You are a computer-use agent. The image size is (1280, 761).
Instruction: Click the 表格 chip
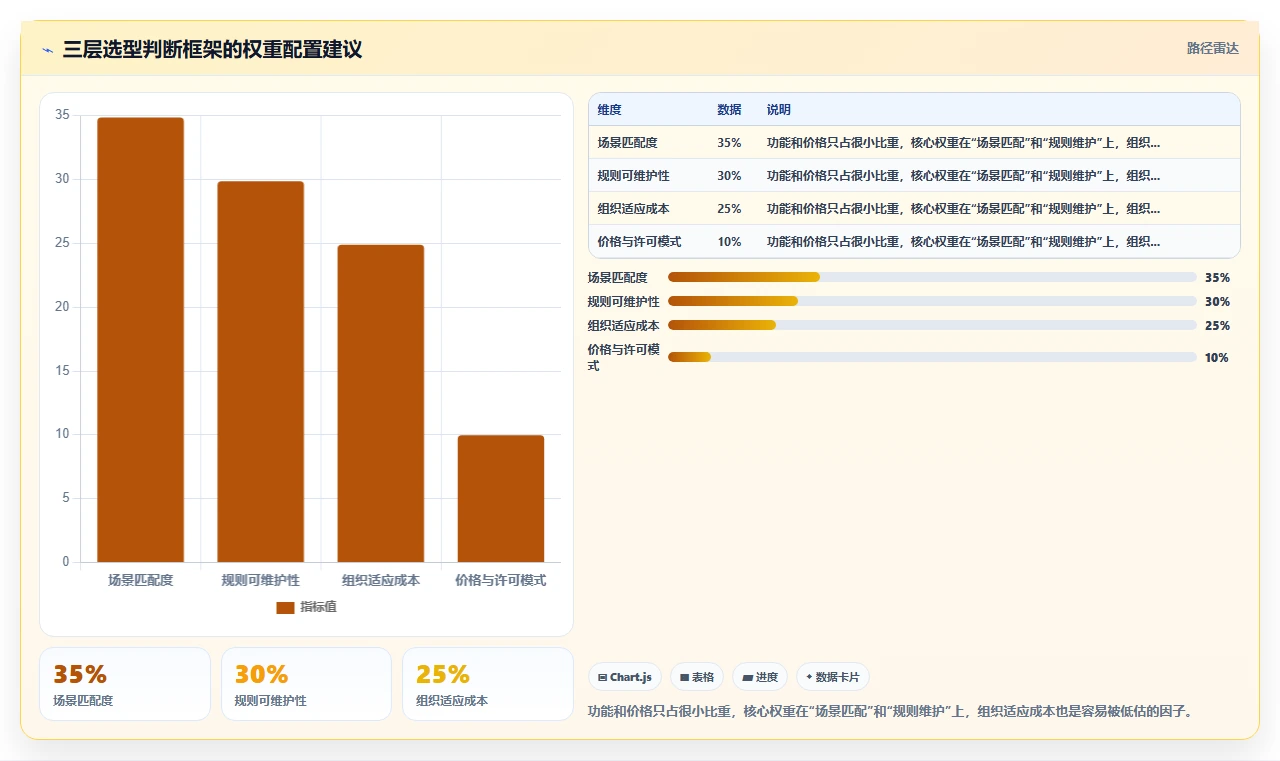(x=697, y=677)
